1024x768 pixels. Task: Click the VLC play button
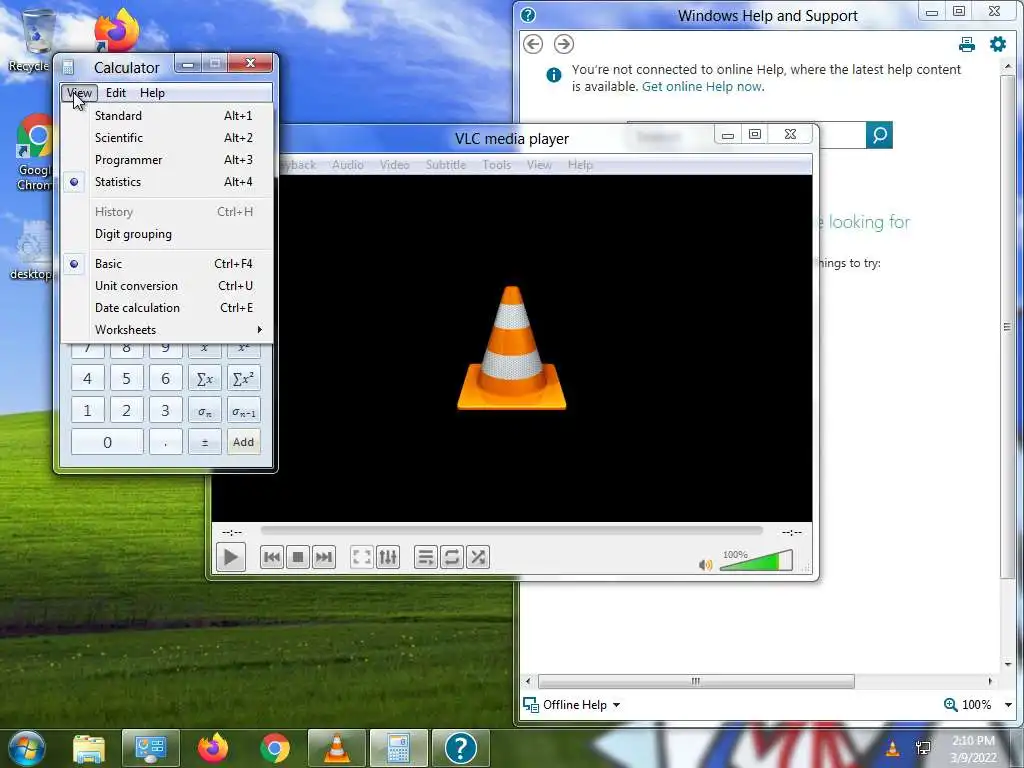point(231,557)
